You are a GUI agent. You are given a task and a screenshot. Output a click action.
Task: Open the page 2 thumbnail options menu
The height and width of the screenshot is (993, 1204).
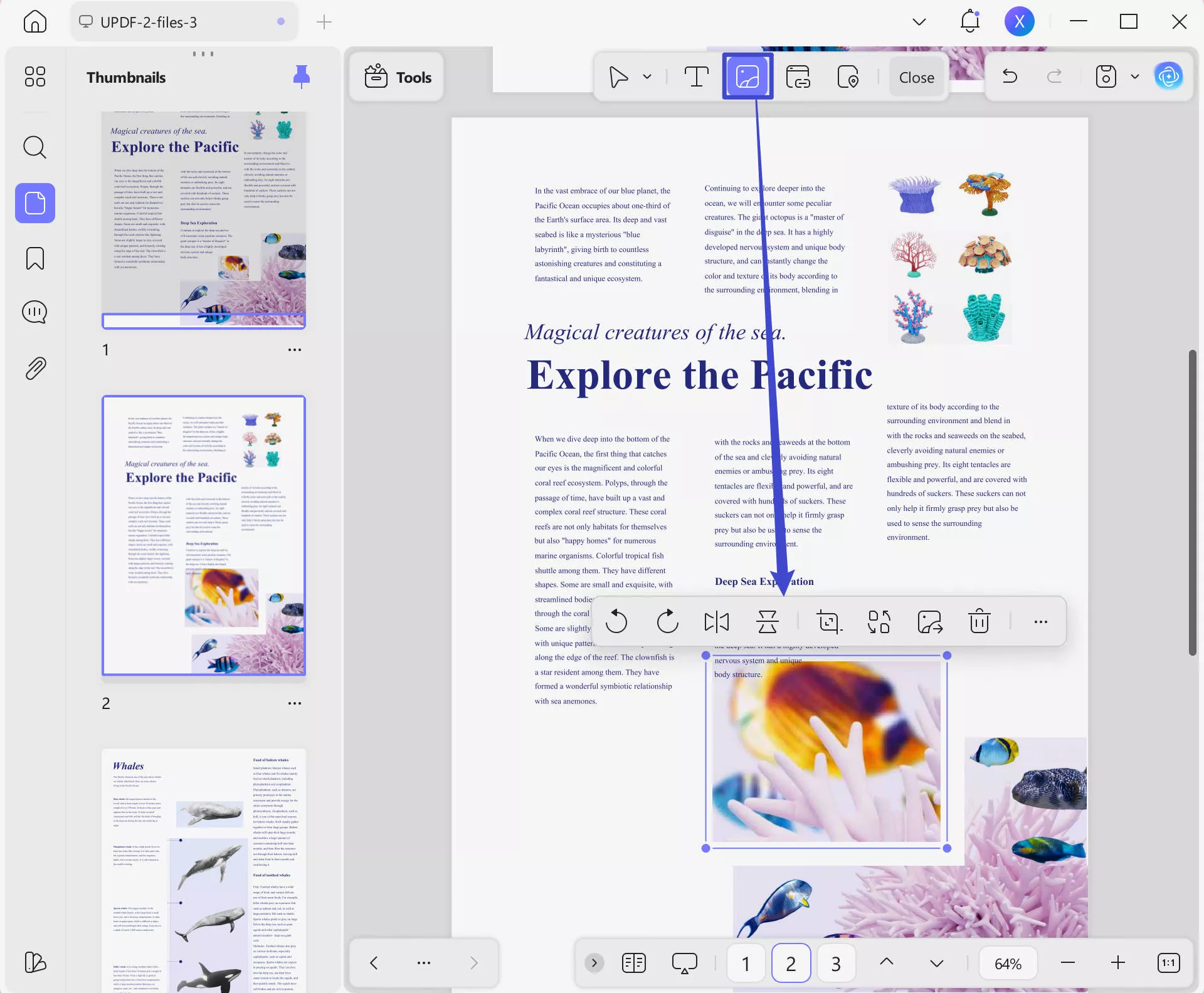click(x=294, y=703)
